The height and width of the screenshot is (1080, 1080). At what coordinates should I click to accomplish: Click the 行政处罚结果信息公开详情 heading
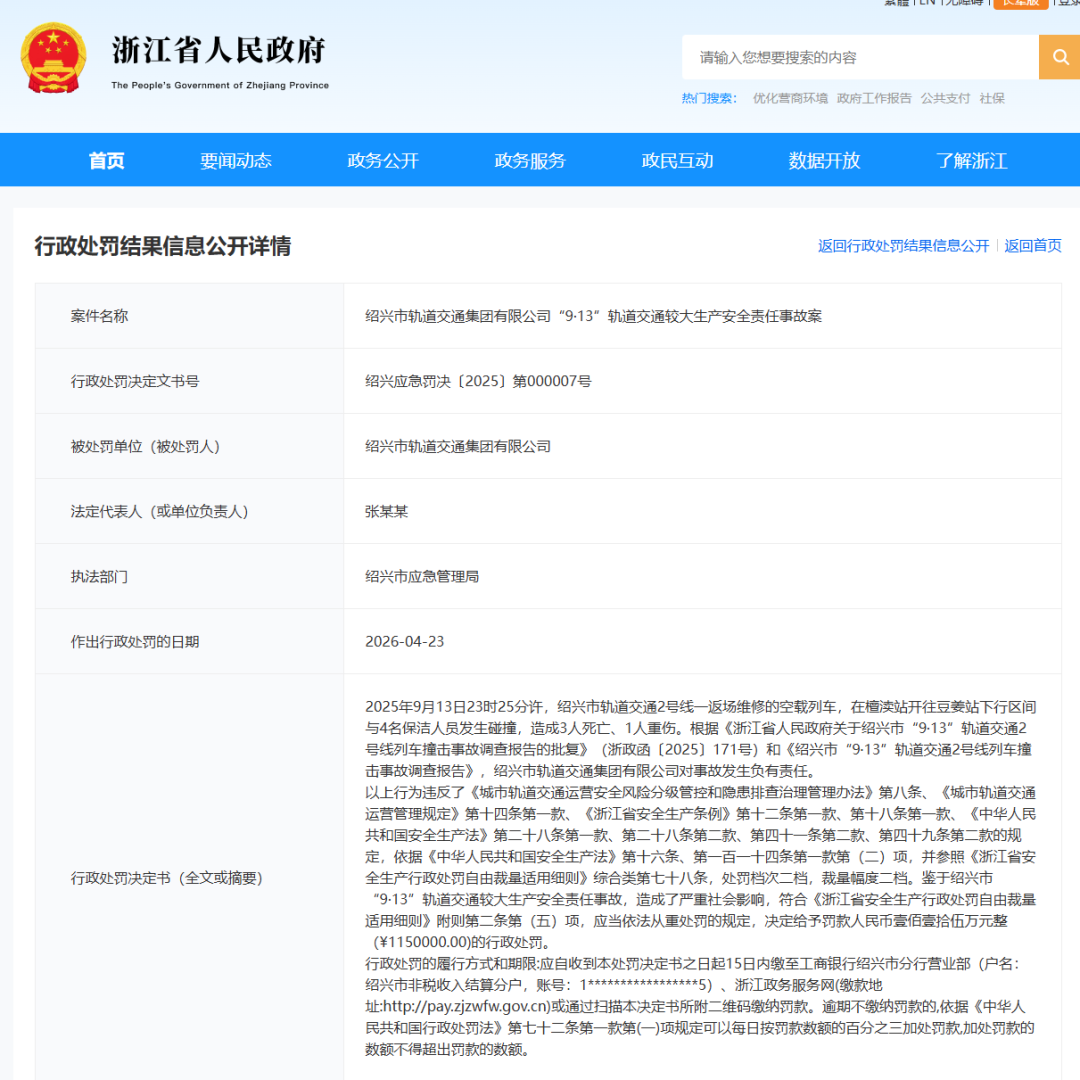click(x=163, y=246)
